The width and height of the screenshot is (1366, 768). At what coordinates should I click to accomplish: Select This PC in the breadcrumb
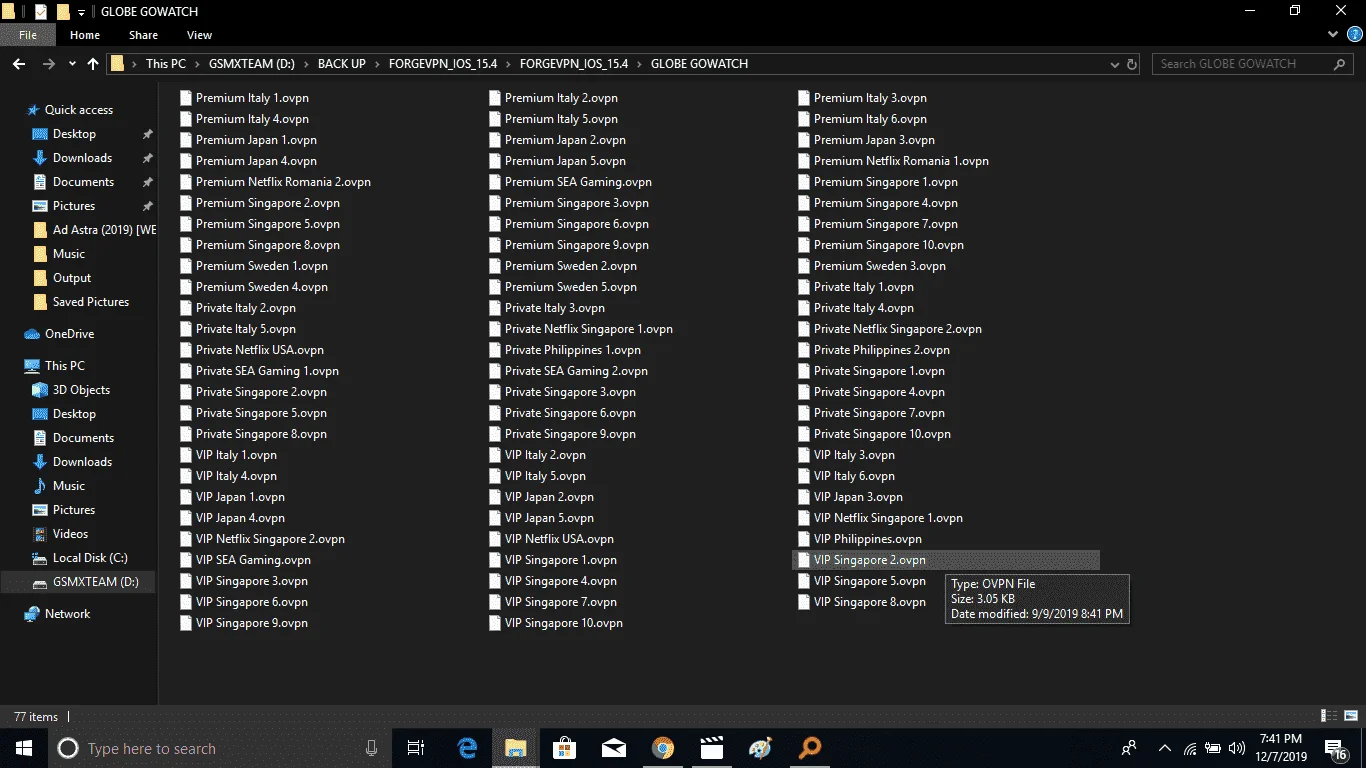[166, 63]
